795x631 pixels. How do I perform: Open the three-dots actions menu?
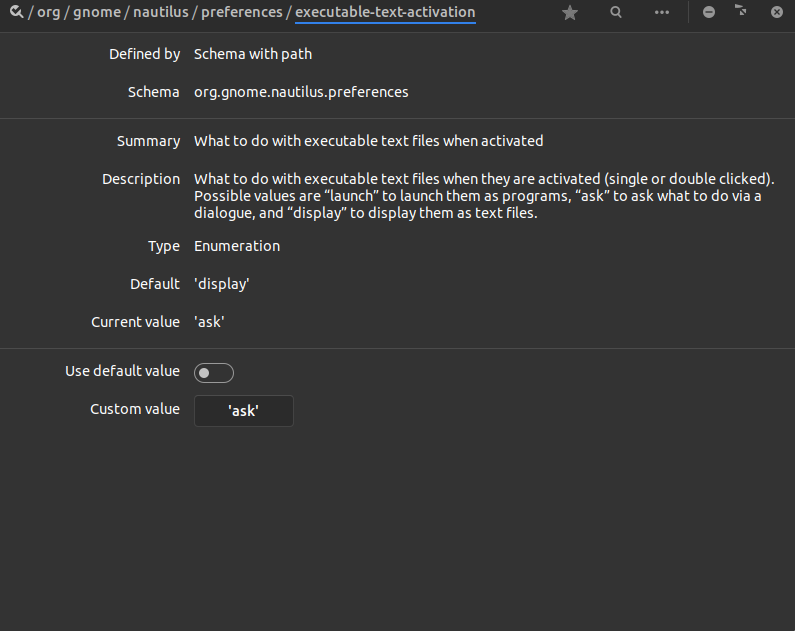click(662, 13)
